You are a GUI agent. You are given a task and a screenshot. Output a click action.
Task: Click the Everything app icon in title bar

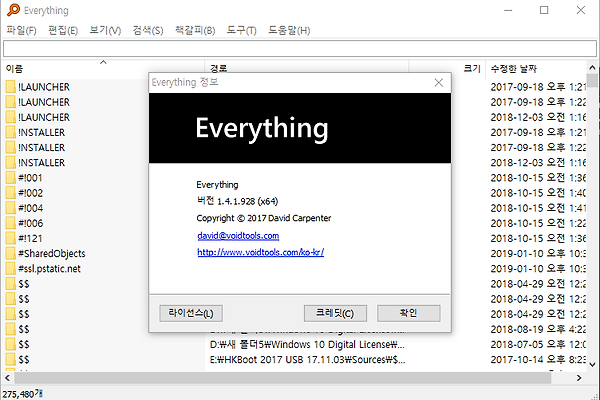point(11,10)
